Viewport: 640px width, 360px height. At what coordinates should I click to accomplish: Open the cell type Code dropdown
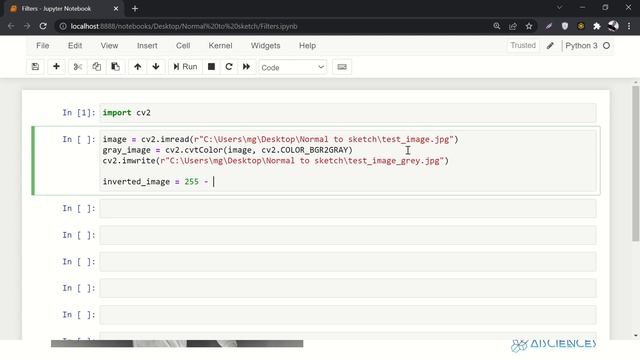pos(293,67)
